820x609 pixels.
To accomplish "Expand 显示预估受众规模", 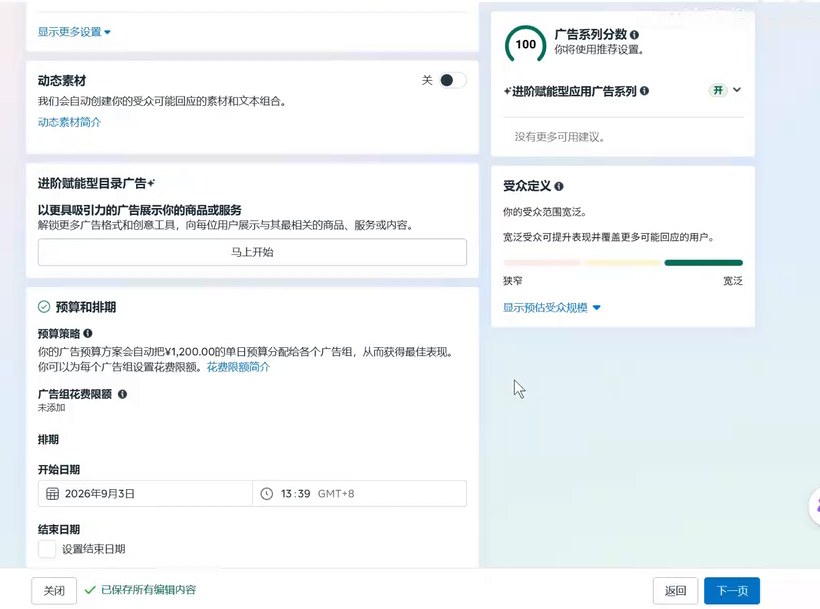I will point(552,307).
